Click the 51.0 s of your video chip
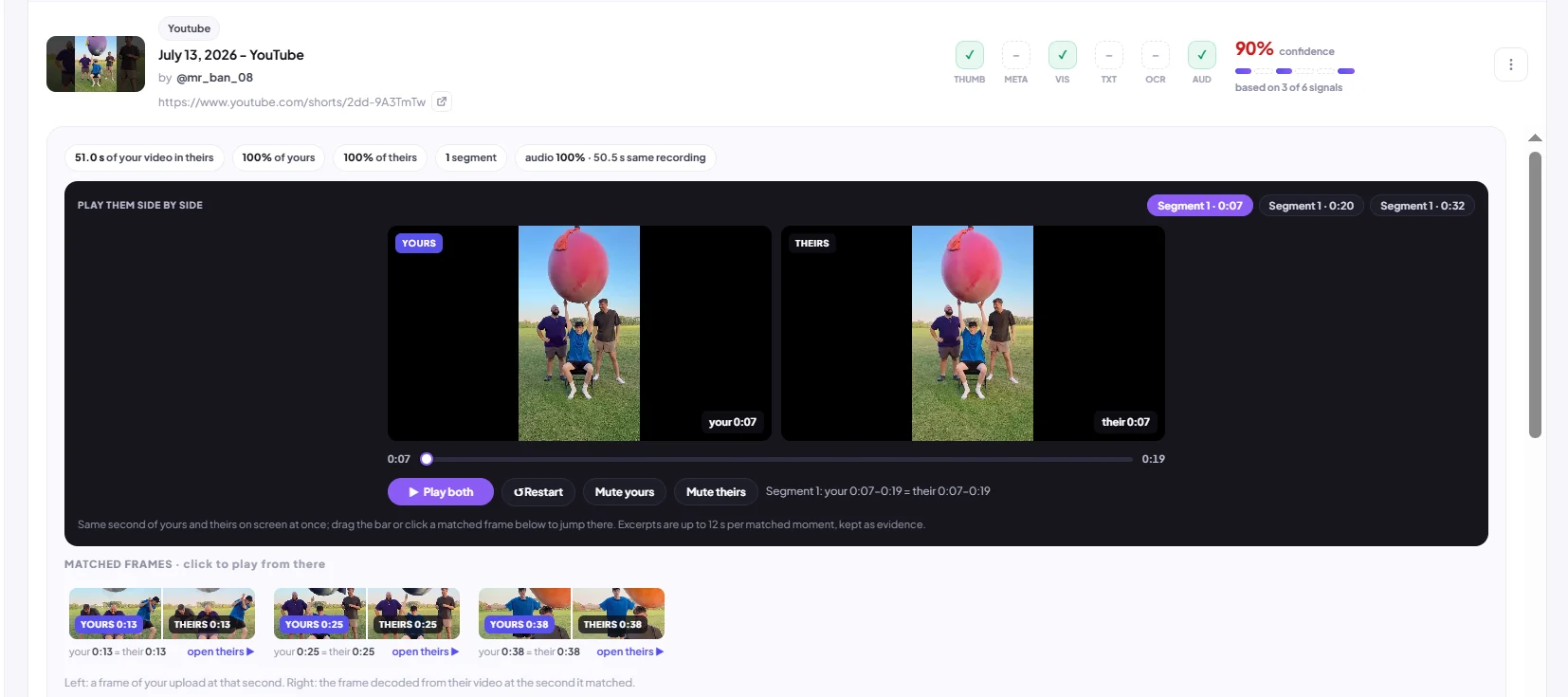Image resolution: width=1568 pixels, height=697 pixels. click(x=144, y=157)
